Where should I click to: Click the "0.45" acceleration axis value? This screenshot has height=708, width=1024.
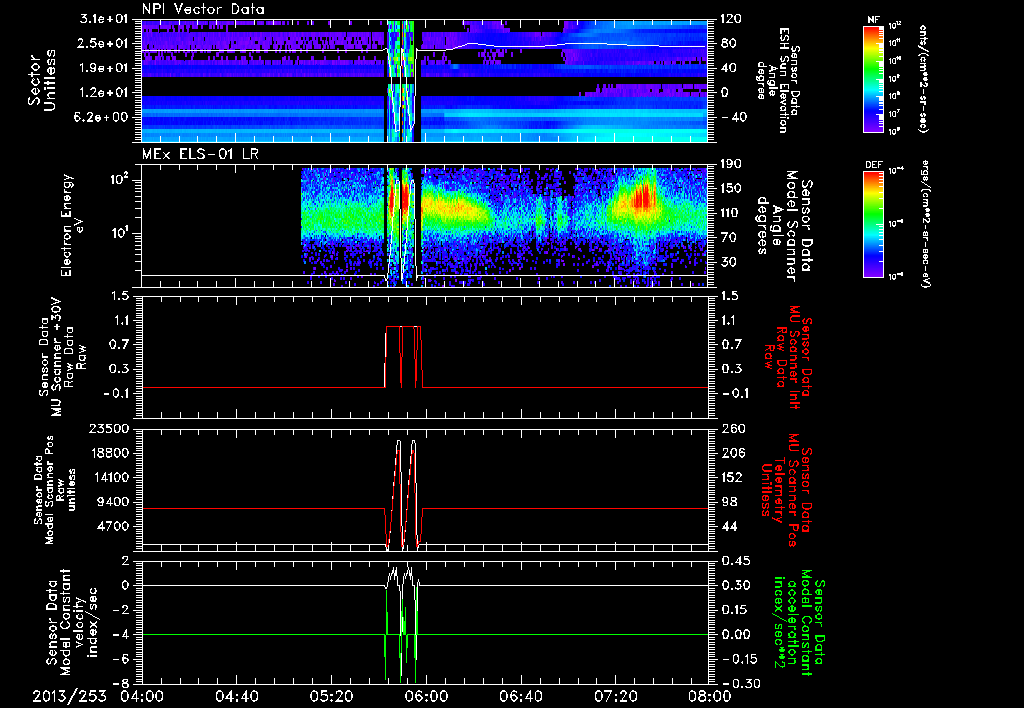pos(736,561)
